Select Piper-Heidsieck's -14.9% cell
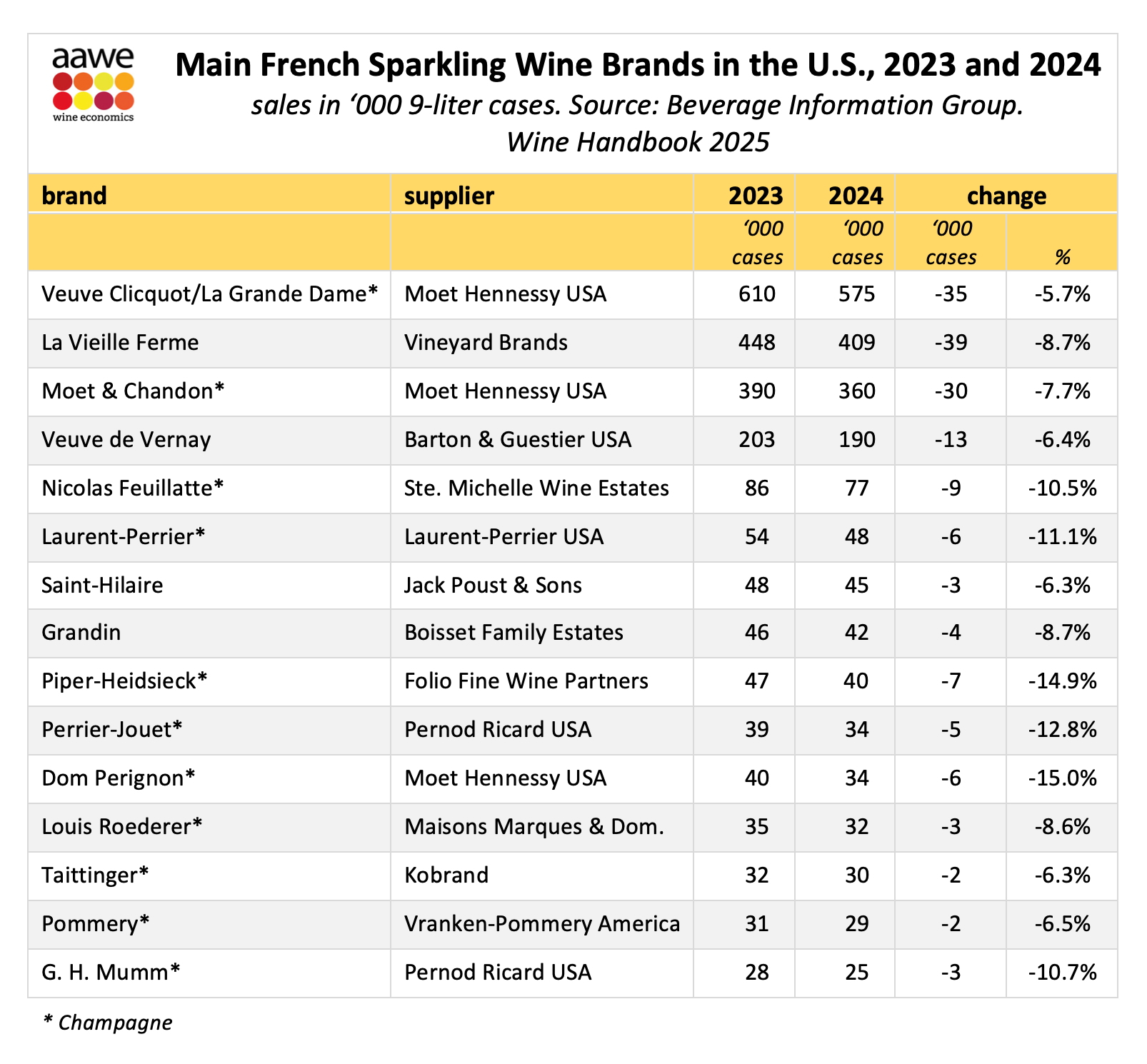 1062,681
